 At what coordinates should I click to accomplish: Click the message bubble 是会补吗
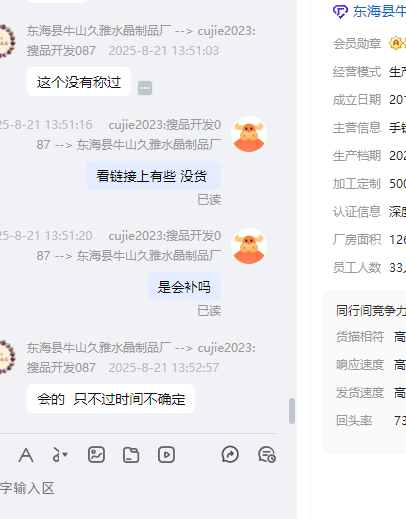pos(184,287)
